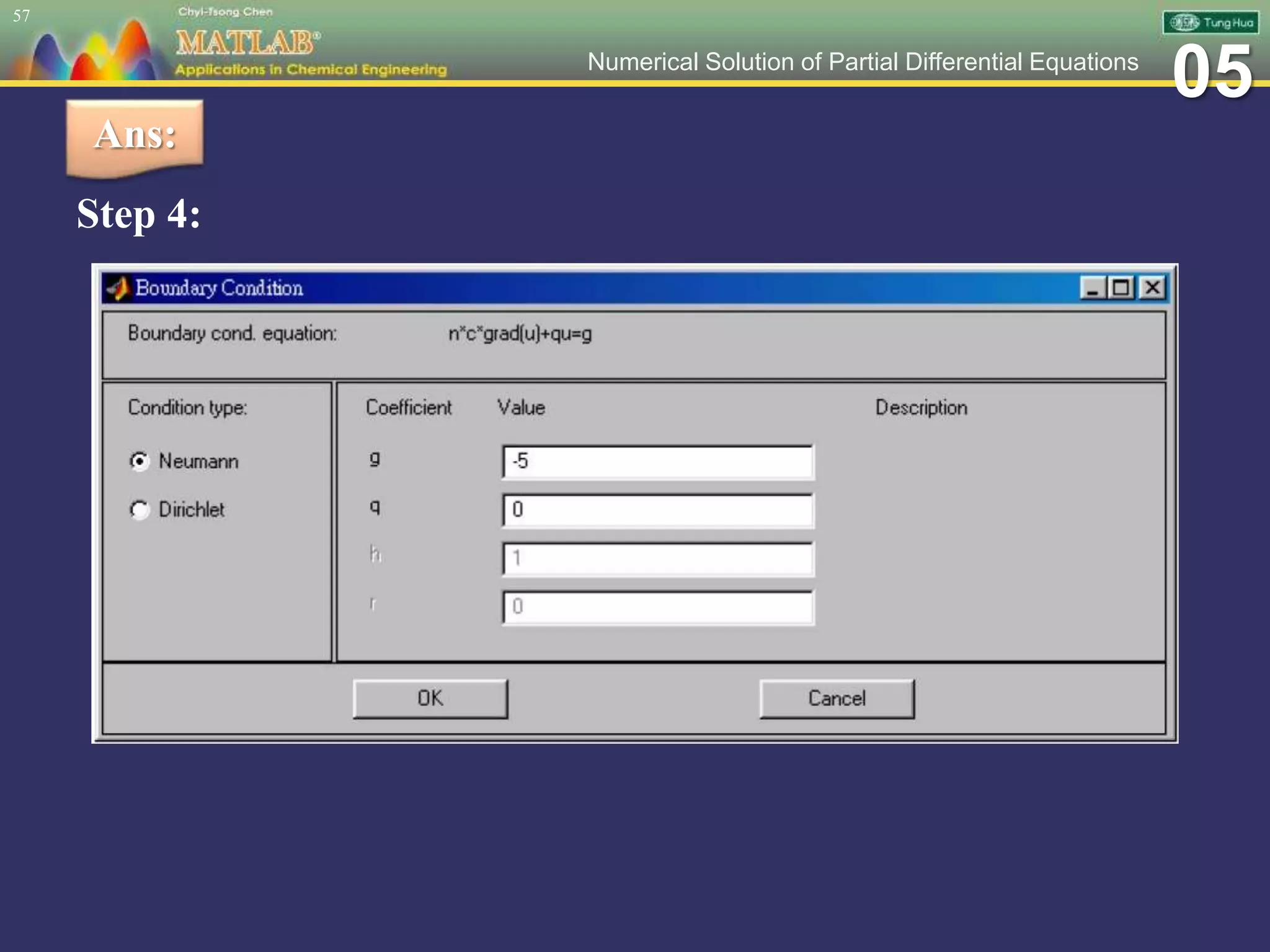Minimize the Boundary Condition dialog
This screenshot has width=1270, height=952.
[x=1092, y=288]
